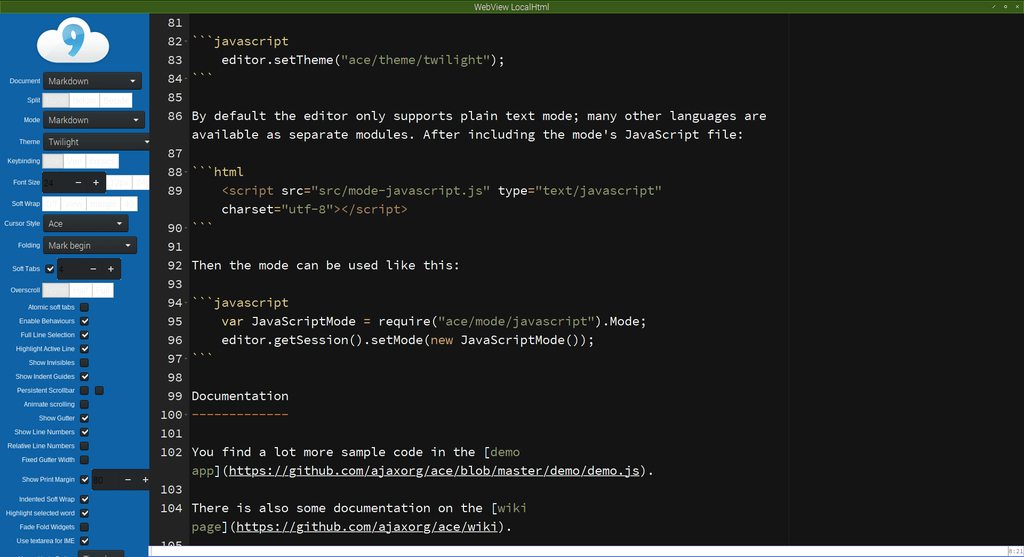The width and height of the screenshot is (1024, 557).
Task: Uncheck Indented Soft Wrap
Action: [x=84, y=500]
